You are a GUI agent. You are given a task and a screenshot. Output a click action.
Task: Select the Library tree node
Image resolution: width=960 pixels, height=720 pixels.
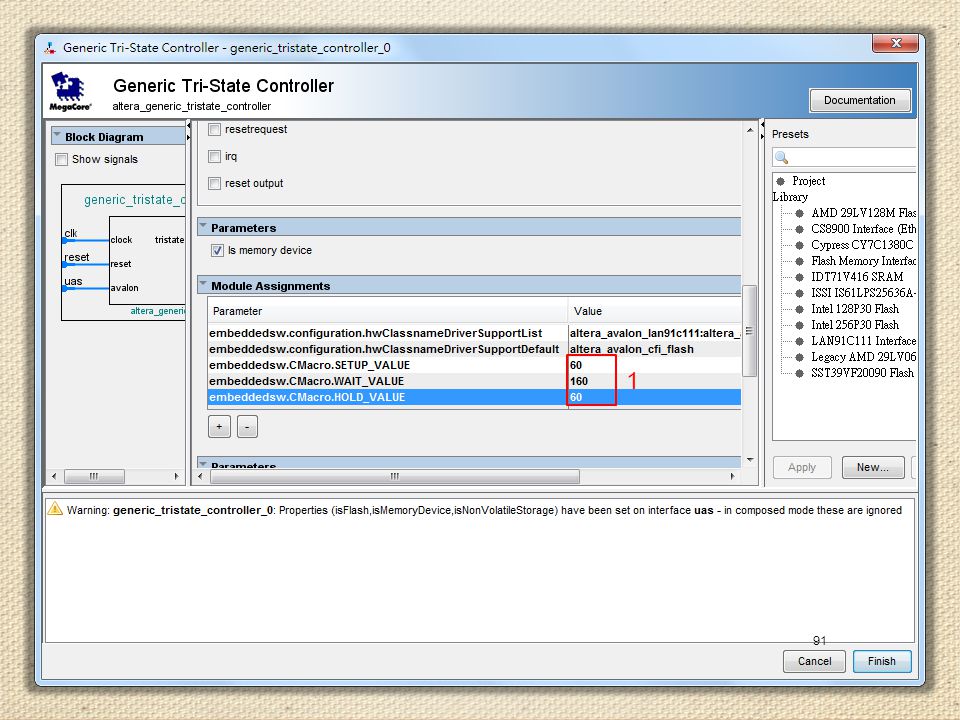click(790, 197)
